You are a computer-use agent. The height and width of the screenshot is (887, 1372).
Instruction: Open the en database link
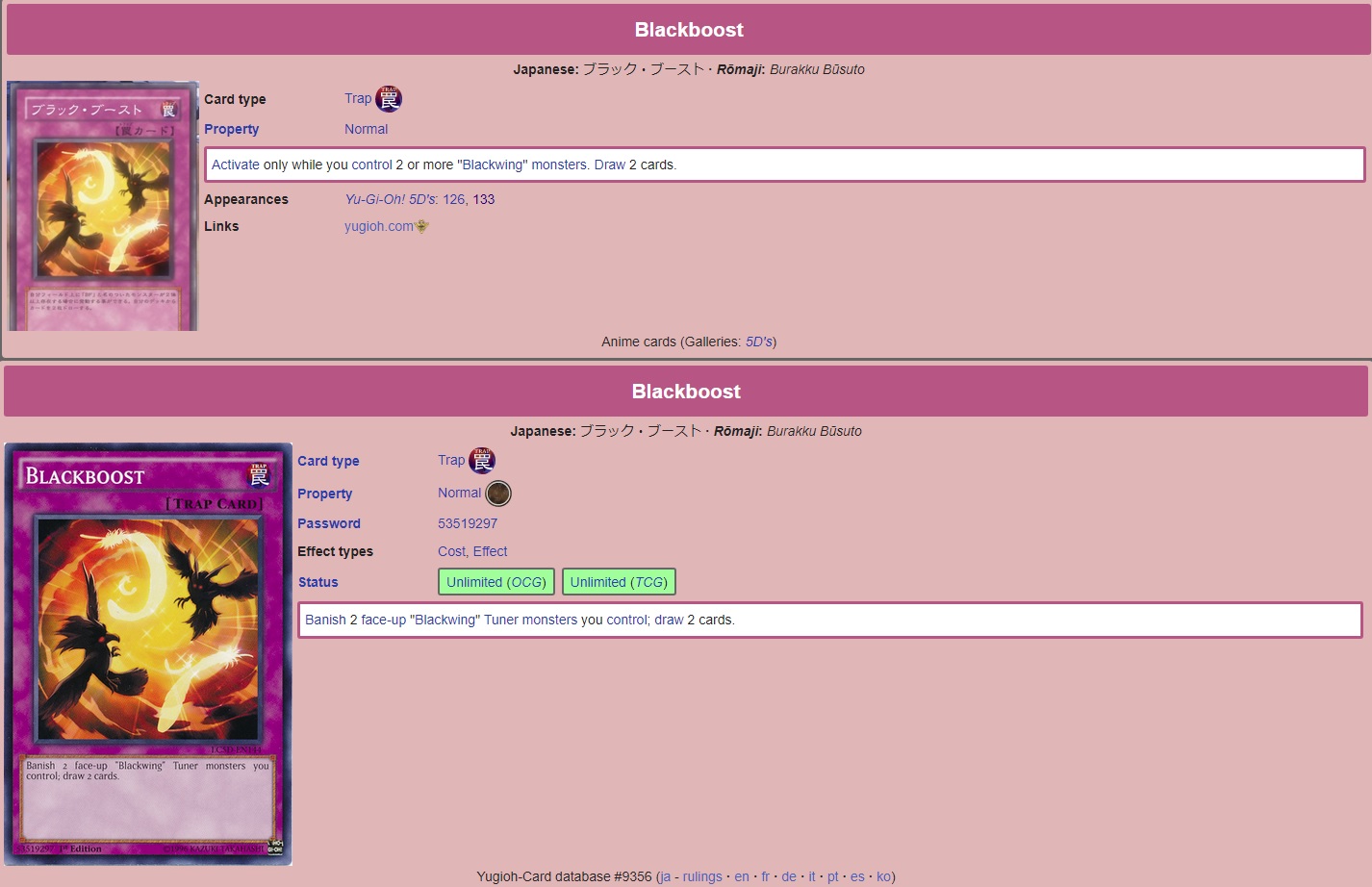(x=742, y=876)
